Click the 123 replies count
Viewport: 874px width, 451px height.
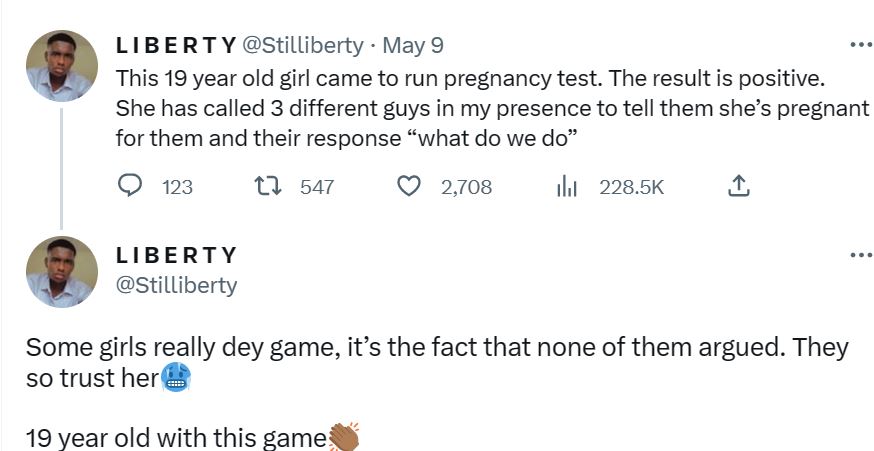(x=177, y=187)
